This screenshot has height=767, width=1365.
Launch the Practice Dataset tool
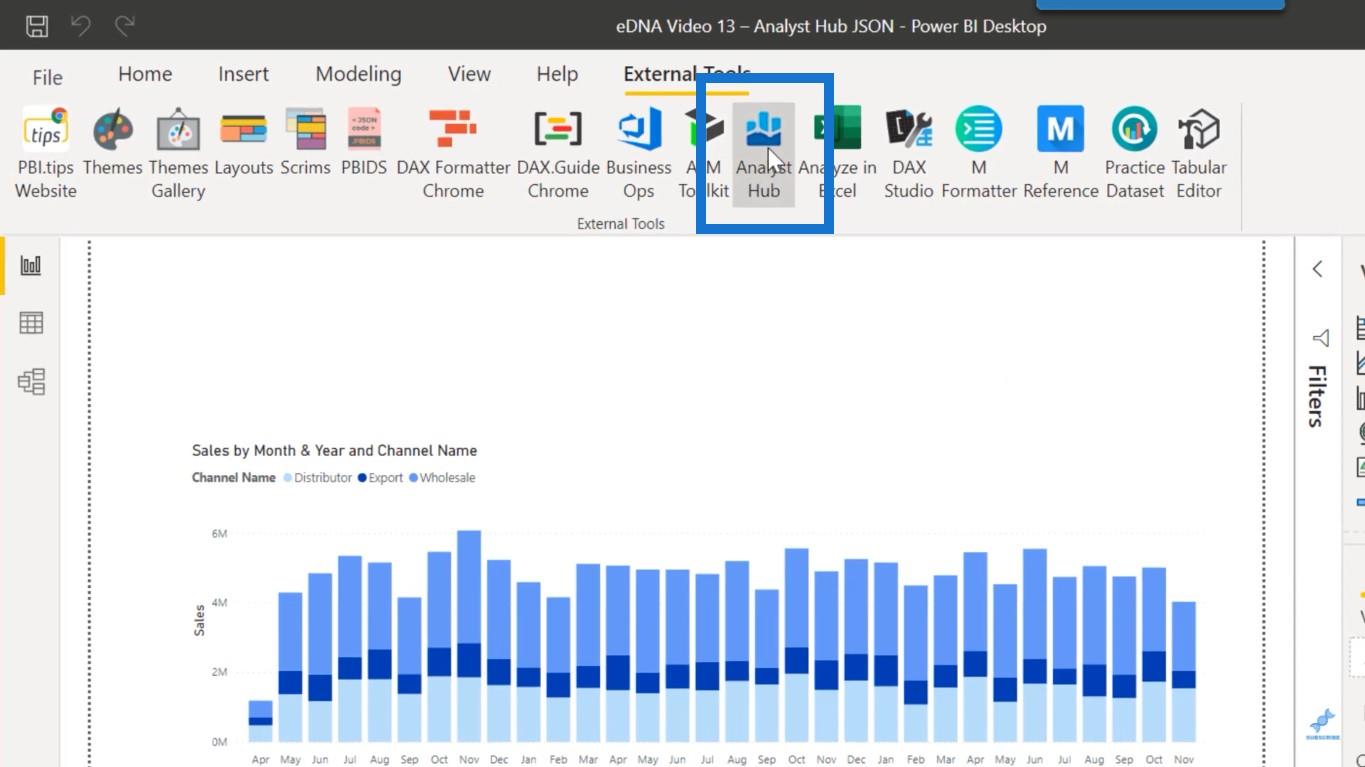pyautogui.click(x=1135, y=153)
